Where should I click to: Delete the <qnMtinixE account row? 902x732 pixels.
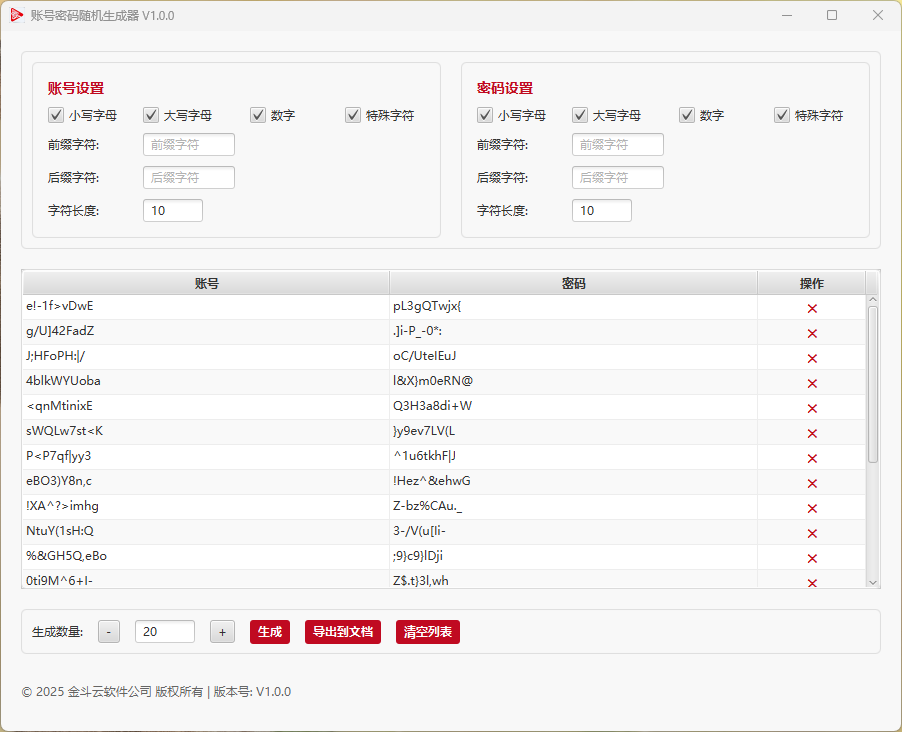pyautogui.click(x=812, y=408)
